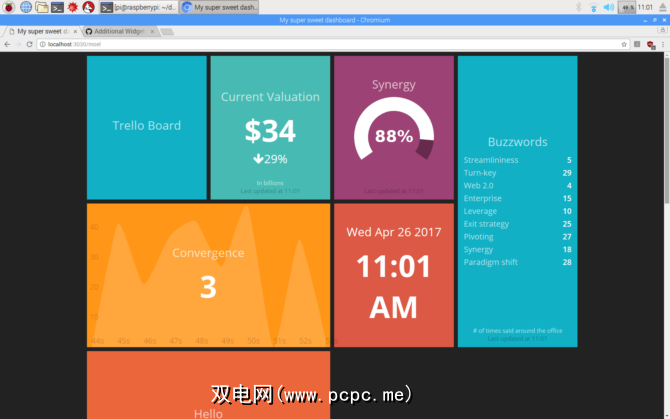
Task: Click the Wed Apr 26 2017 date
Action: (x=394, y=232)
